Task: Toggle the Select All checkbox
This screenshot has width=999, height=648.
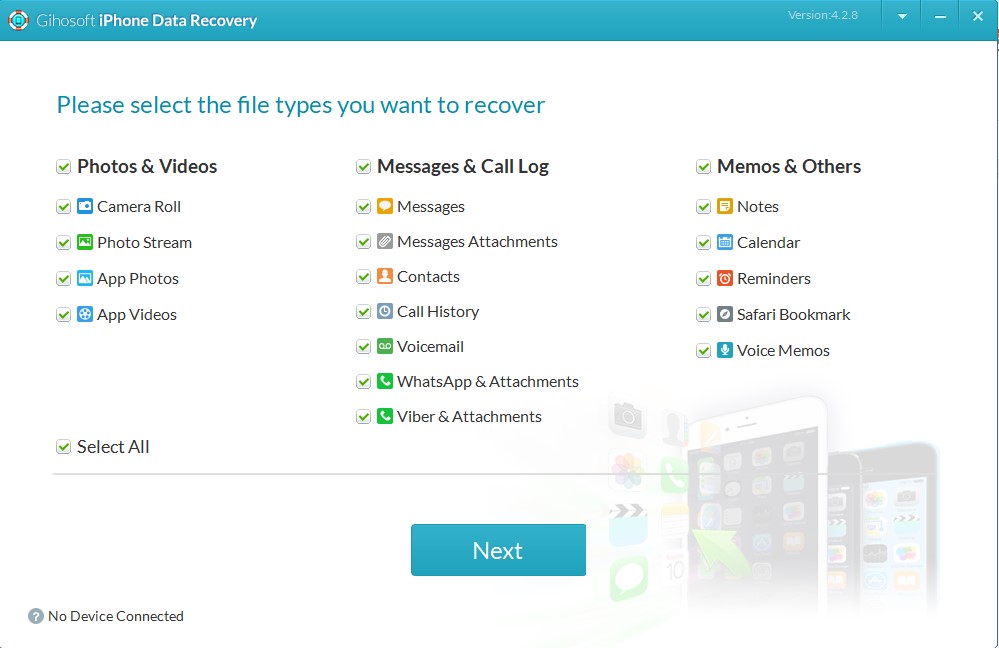Action: click(63, 447)
